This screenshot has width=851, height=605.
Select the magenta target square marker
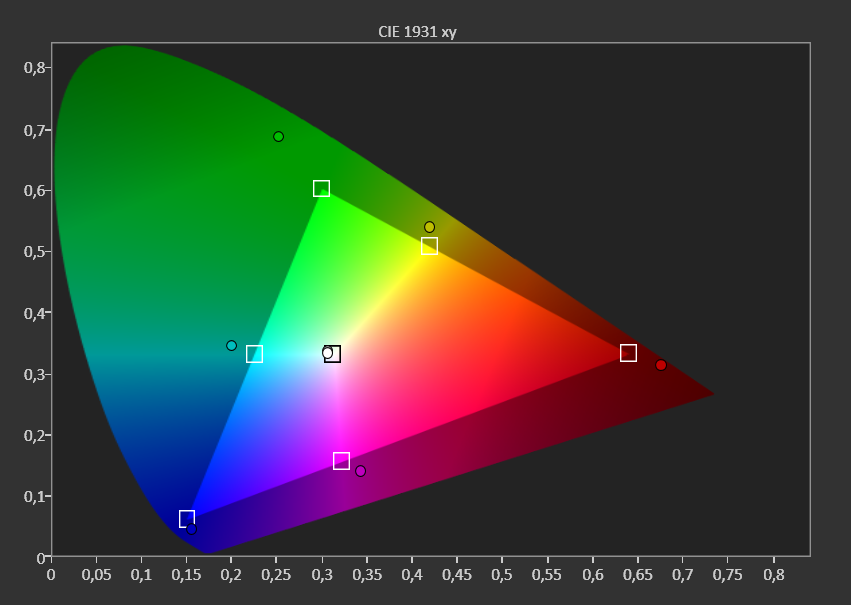click(341, 461)
